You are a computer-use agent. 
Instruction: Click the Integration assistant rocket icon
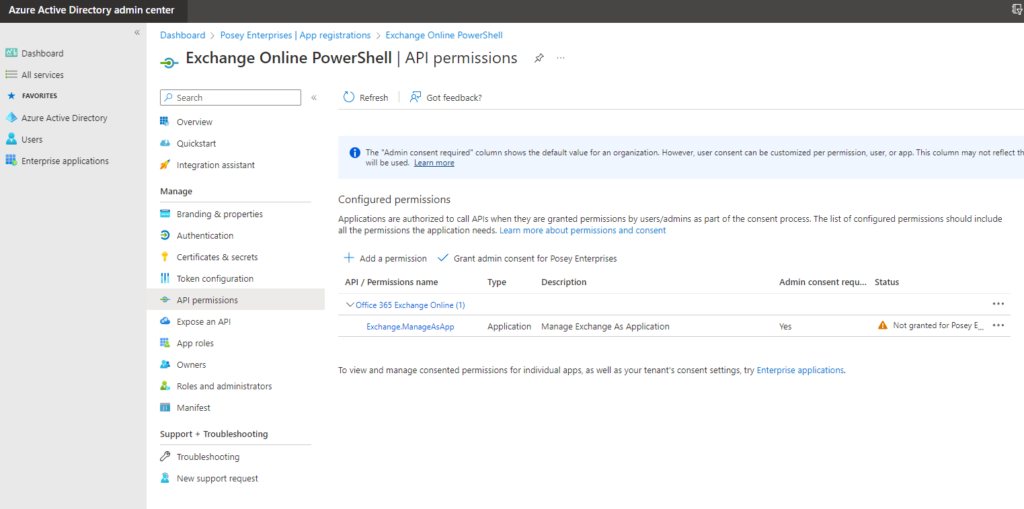(x=165, y=165)
